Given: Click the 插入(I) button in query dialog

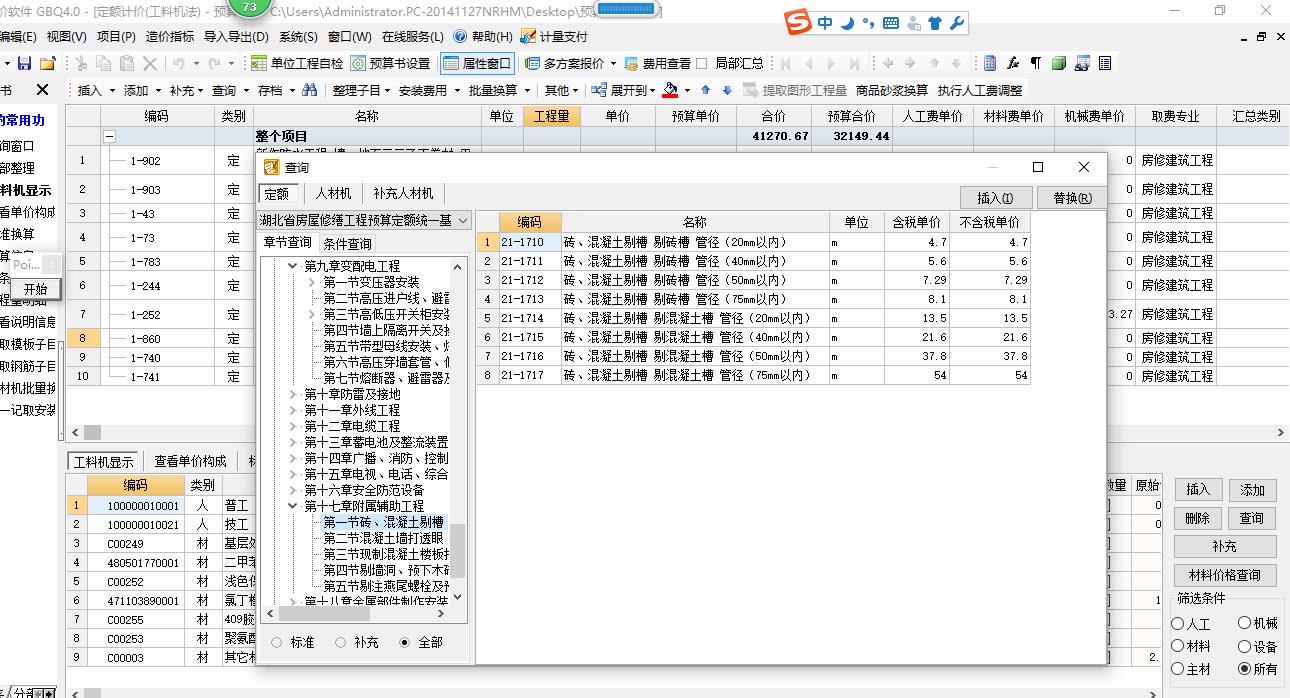Looking at the screenshot, I should click(995, 198).
